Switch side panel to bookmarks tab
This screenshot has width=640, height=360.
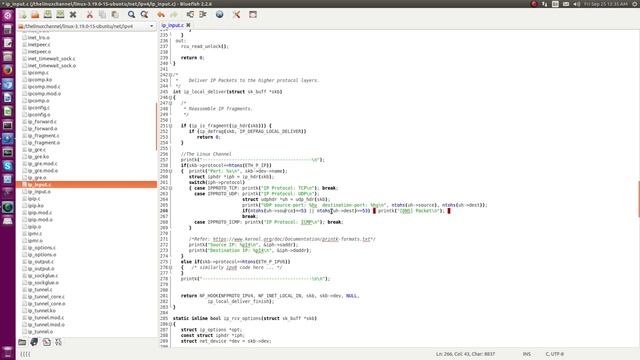(34, 342)
